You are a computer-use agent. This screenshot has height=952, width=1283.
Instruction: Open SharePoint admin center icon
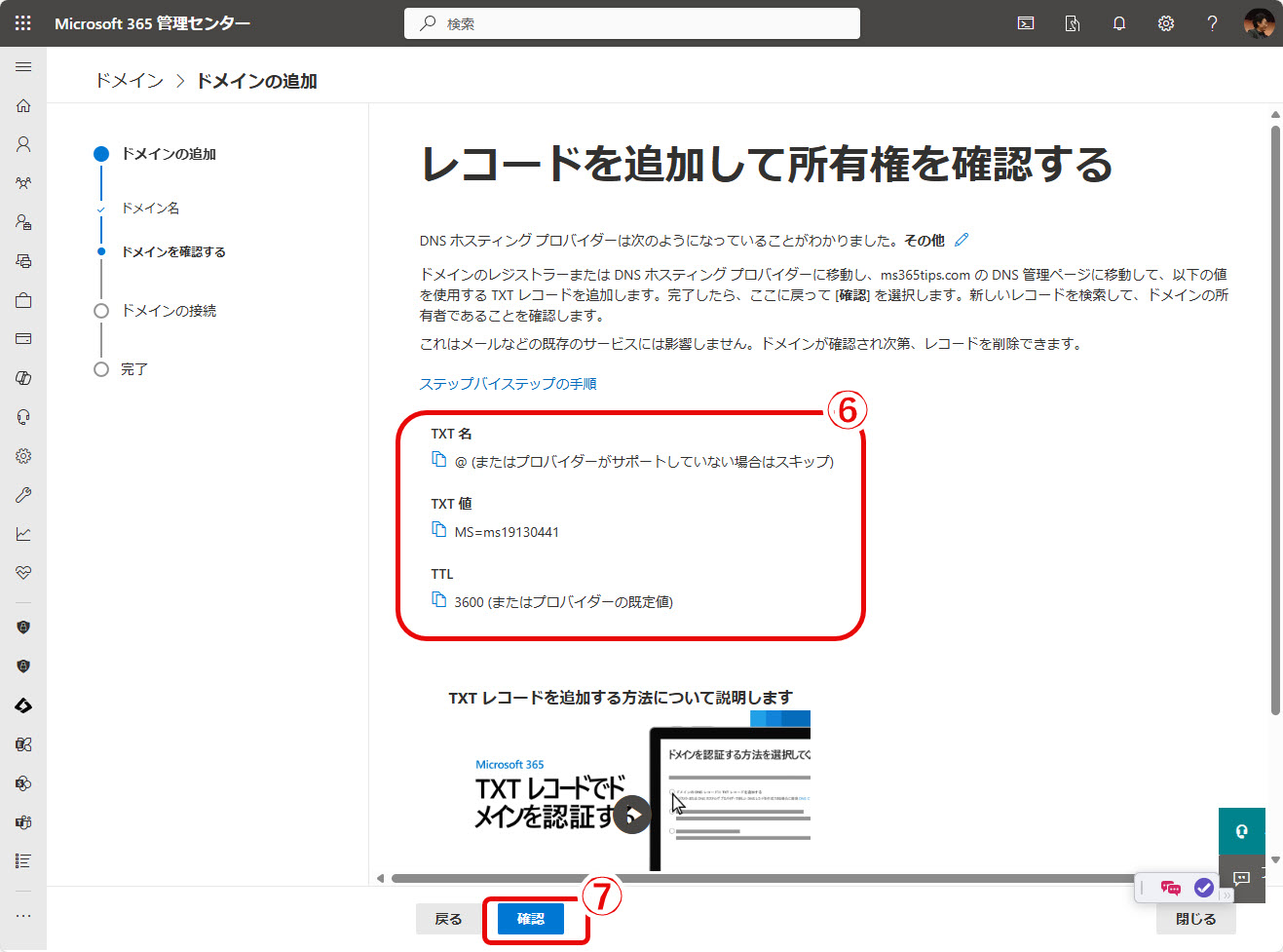tap(23, 783)
